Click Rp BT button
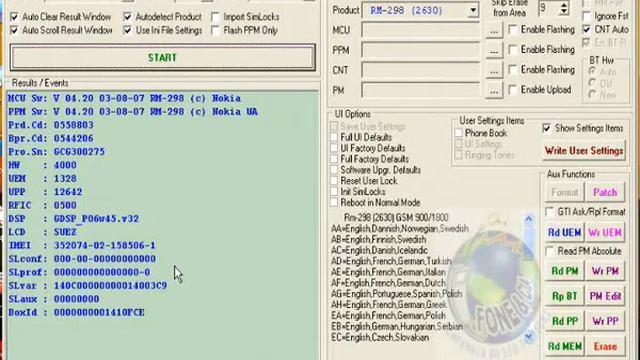The height and width of the screenshot is (360, 640). click(x=564, y=296)
